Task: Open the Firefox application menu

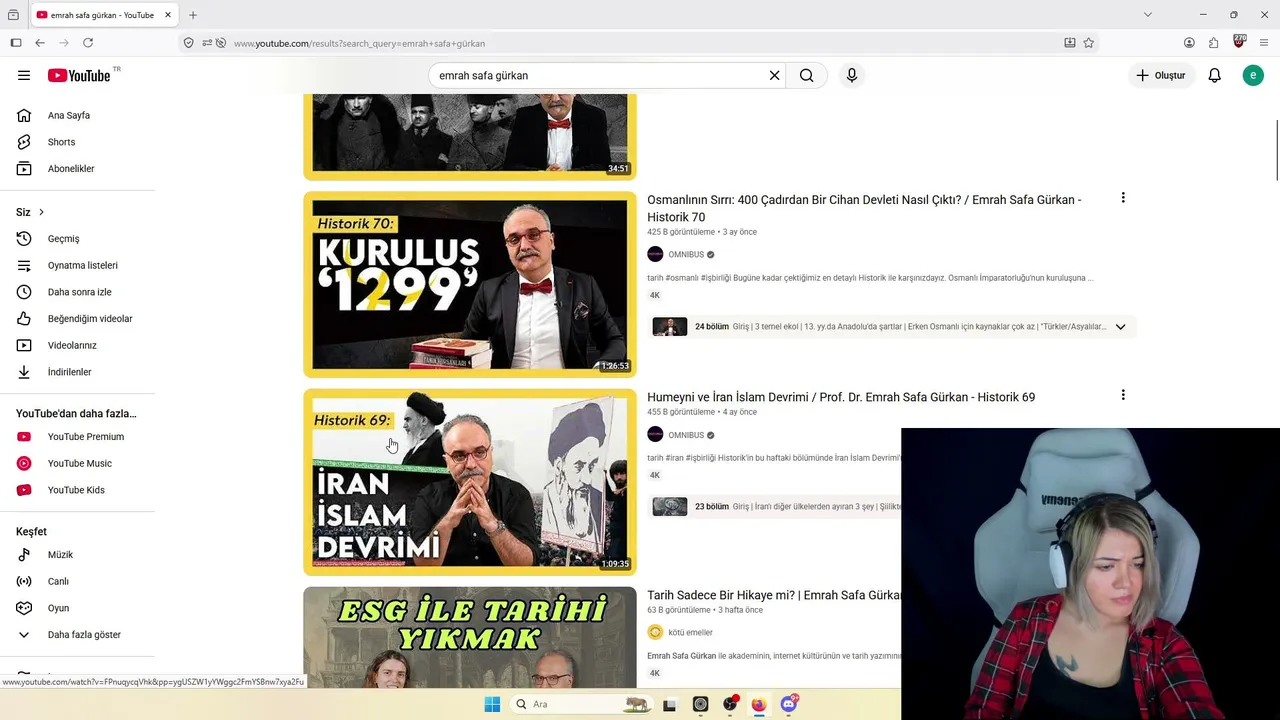Action: (1264, 43)
